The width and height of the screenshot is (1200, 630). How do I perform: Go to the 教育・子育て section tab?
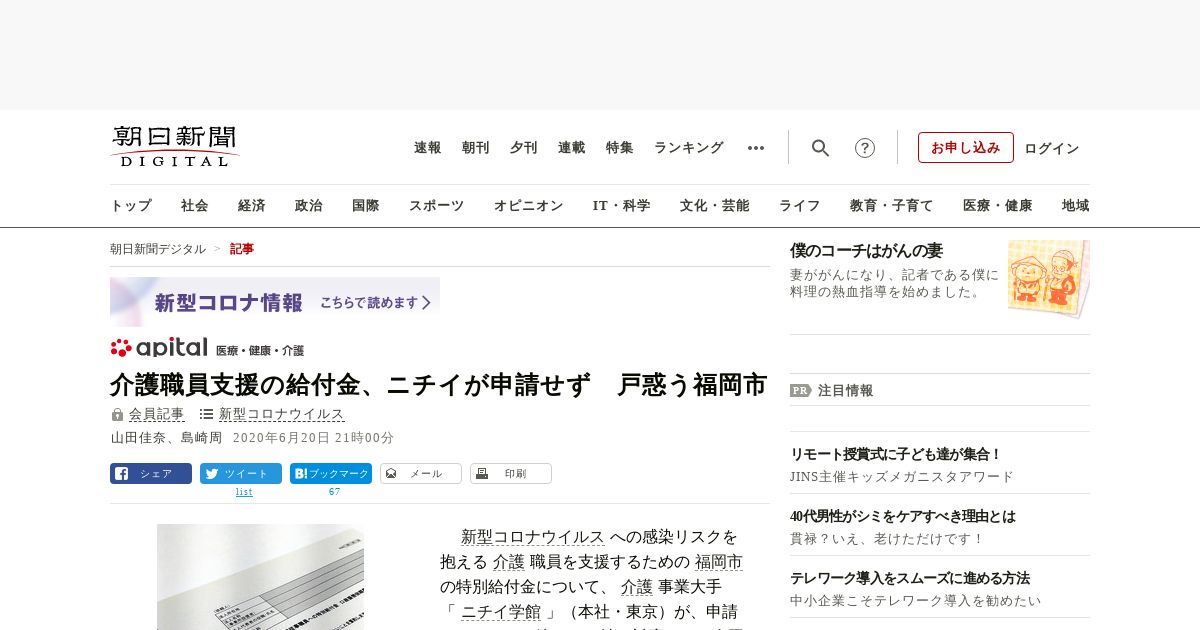892,206
